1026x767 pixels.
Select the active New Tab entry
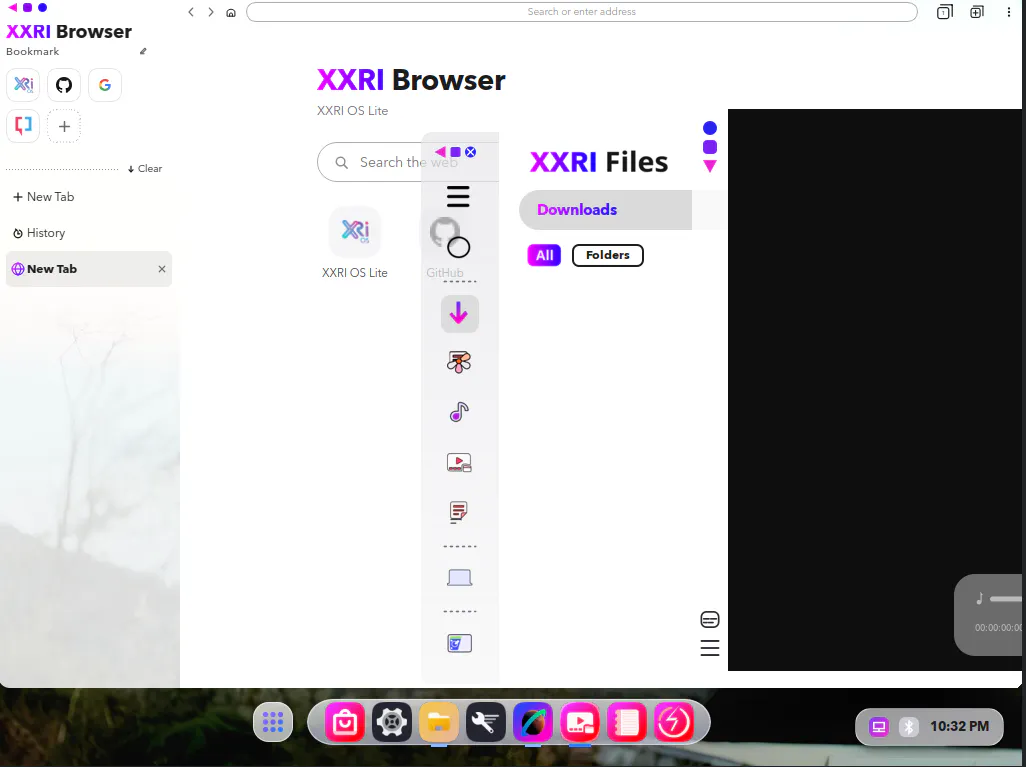coord(89,269)
